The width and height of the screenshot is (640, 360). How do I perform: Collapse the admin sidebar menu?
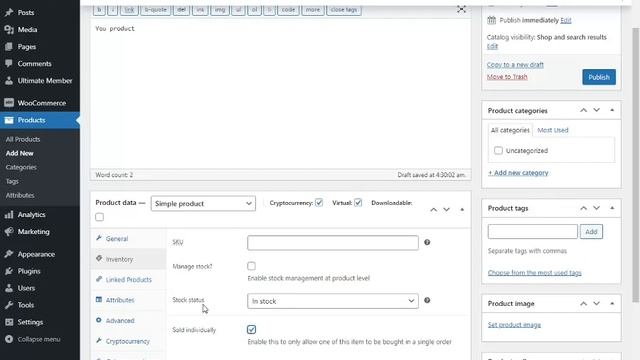pos(40,339)
